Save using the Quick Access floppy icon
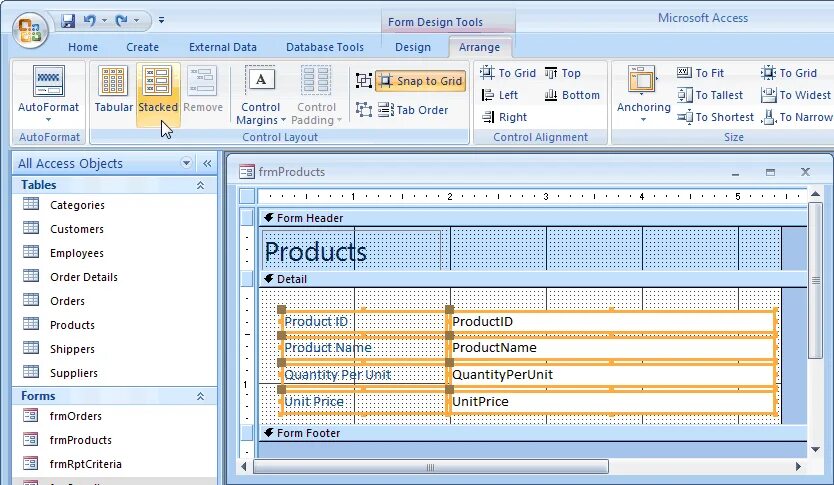The height and width of the screenshot is (485, 834). click(68, 21)
